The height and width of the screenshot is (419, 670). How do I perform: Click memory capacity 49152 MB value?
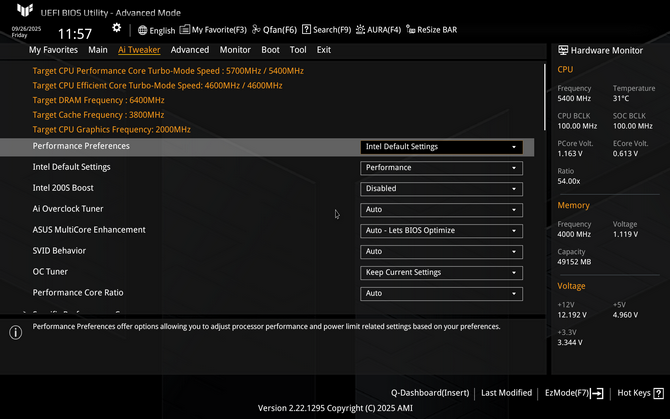574,262
